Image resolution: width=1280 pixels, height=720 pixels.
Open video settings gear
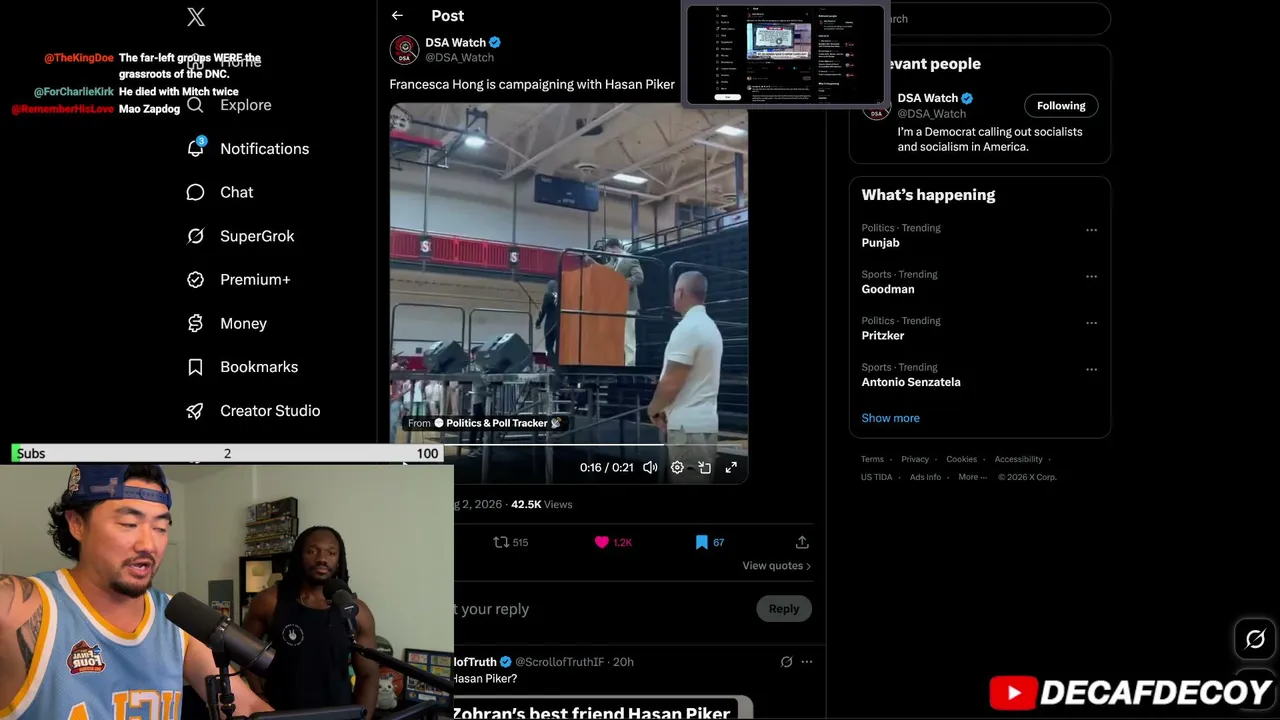[x=677, y=467]
